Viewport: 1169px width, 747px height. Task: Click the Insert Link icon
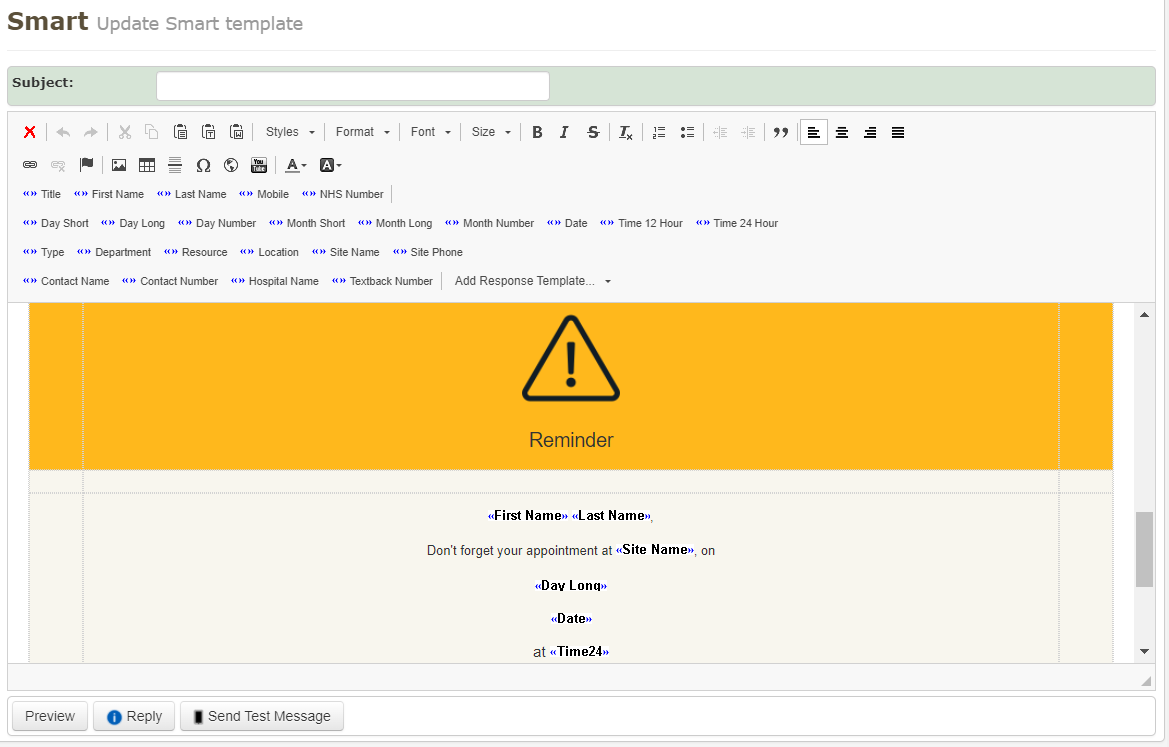coord(30,165)
